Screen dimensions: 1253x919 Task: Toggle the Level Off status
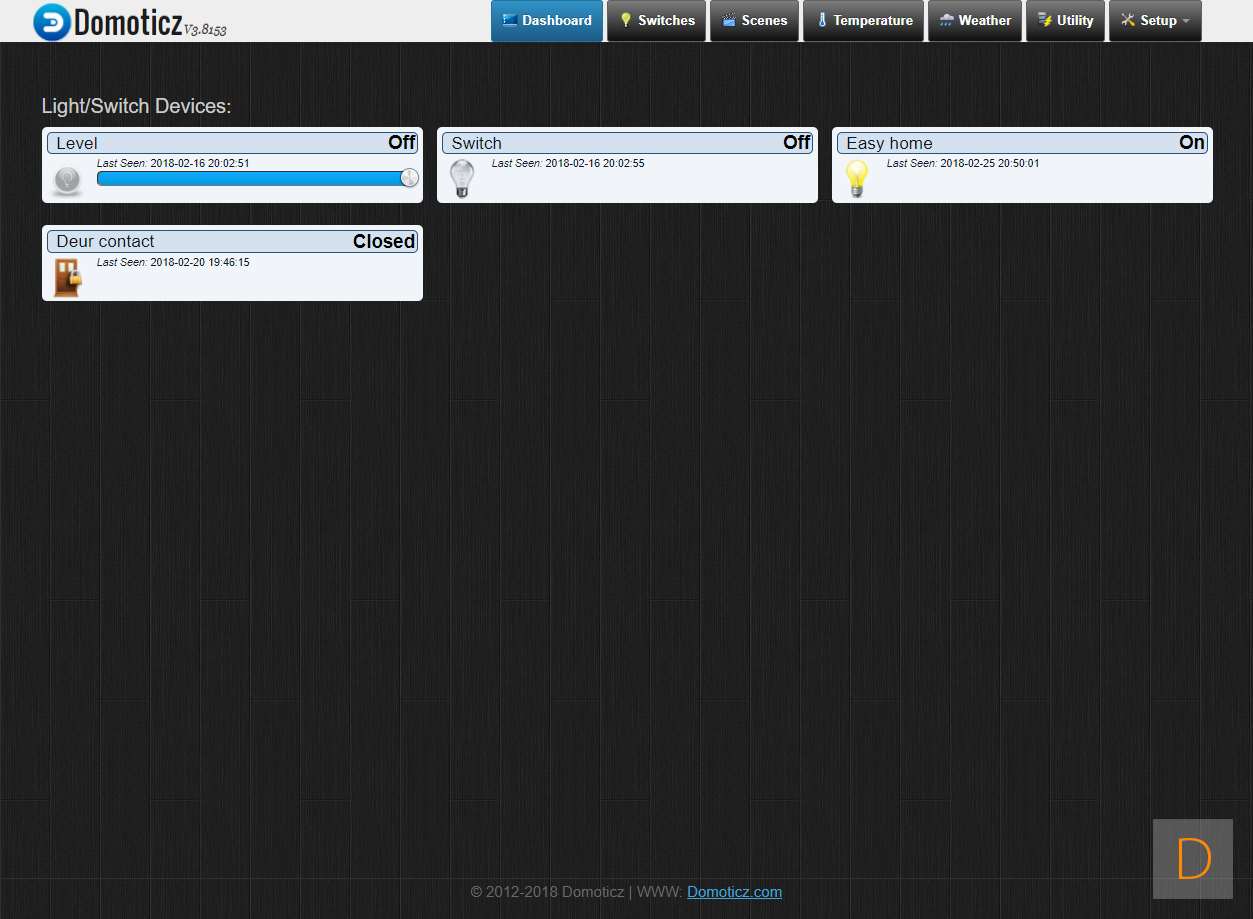click(402, 143)
